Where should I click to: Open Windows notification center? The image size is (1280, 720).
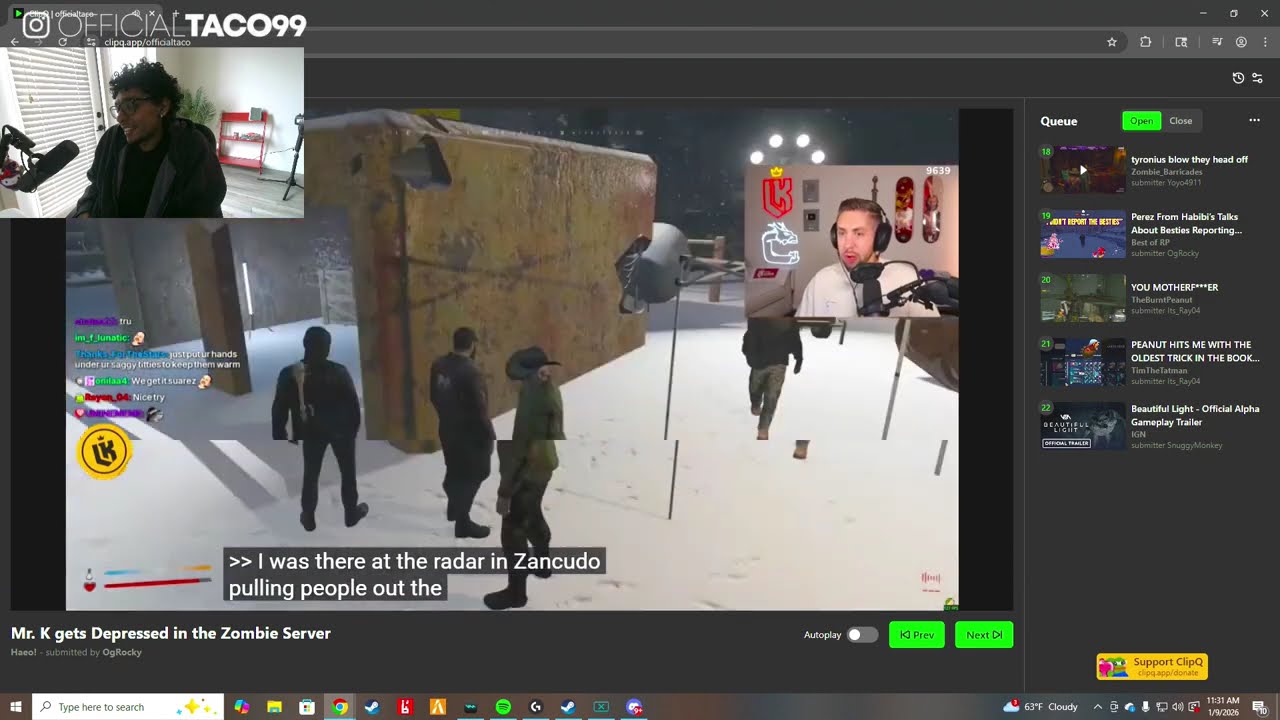1259,707
